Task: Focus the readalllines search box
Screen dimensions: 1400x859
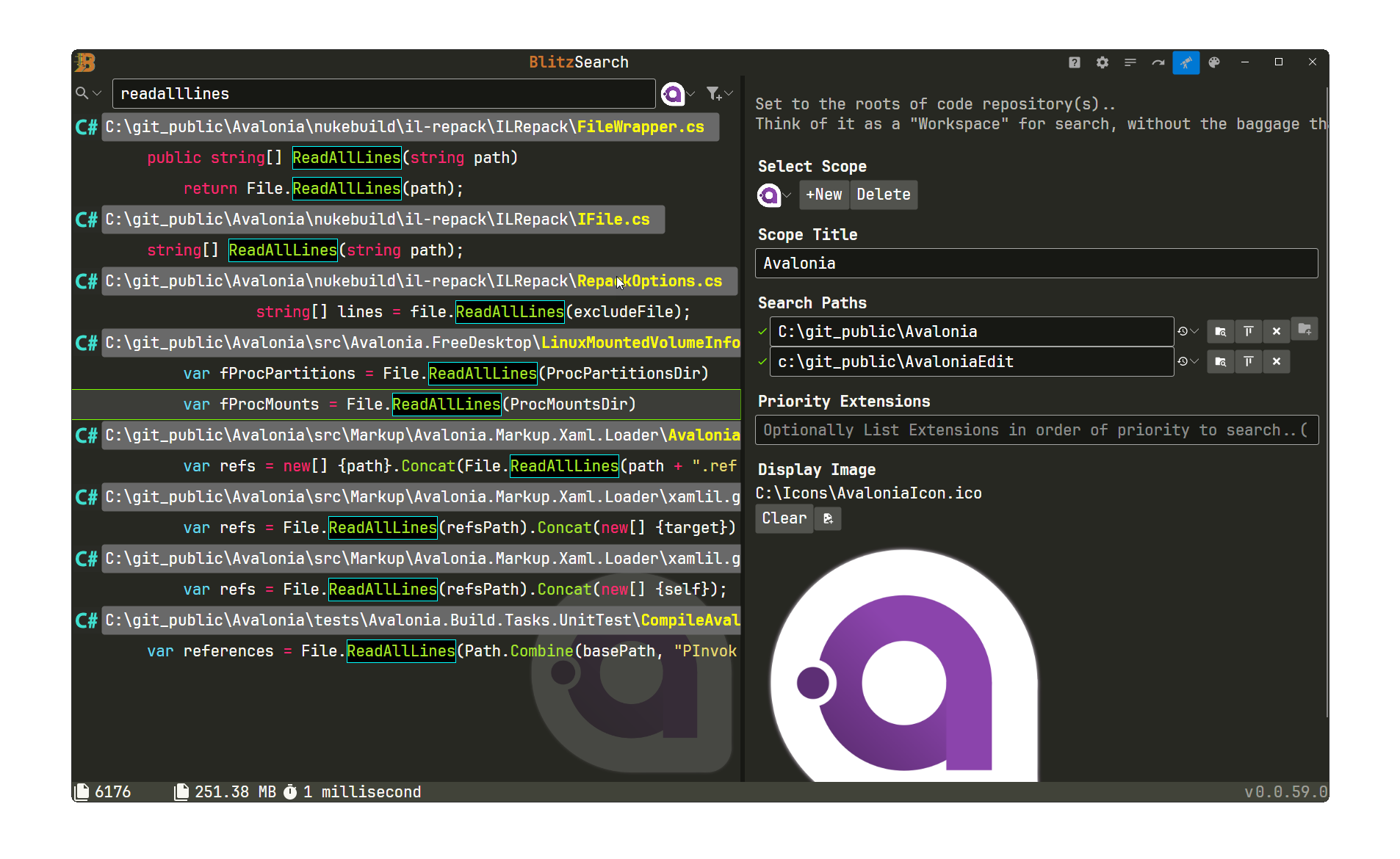Action: point(383,94)
